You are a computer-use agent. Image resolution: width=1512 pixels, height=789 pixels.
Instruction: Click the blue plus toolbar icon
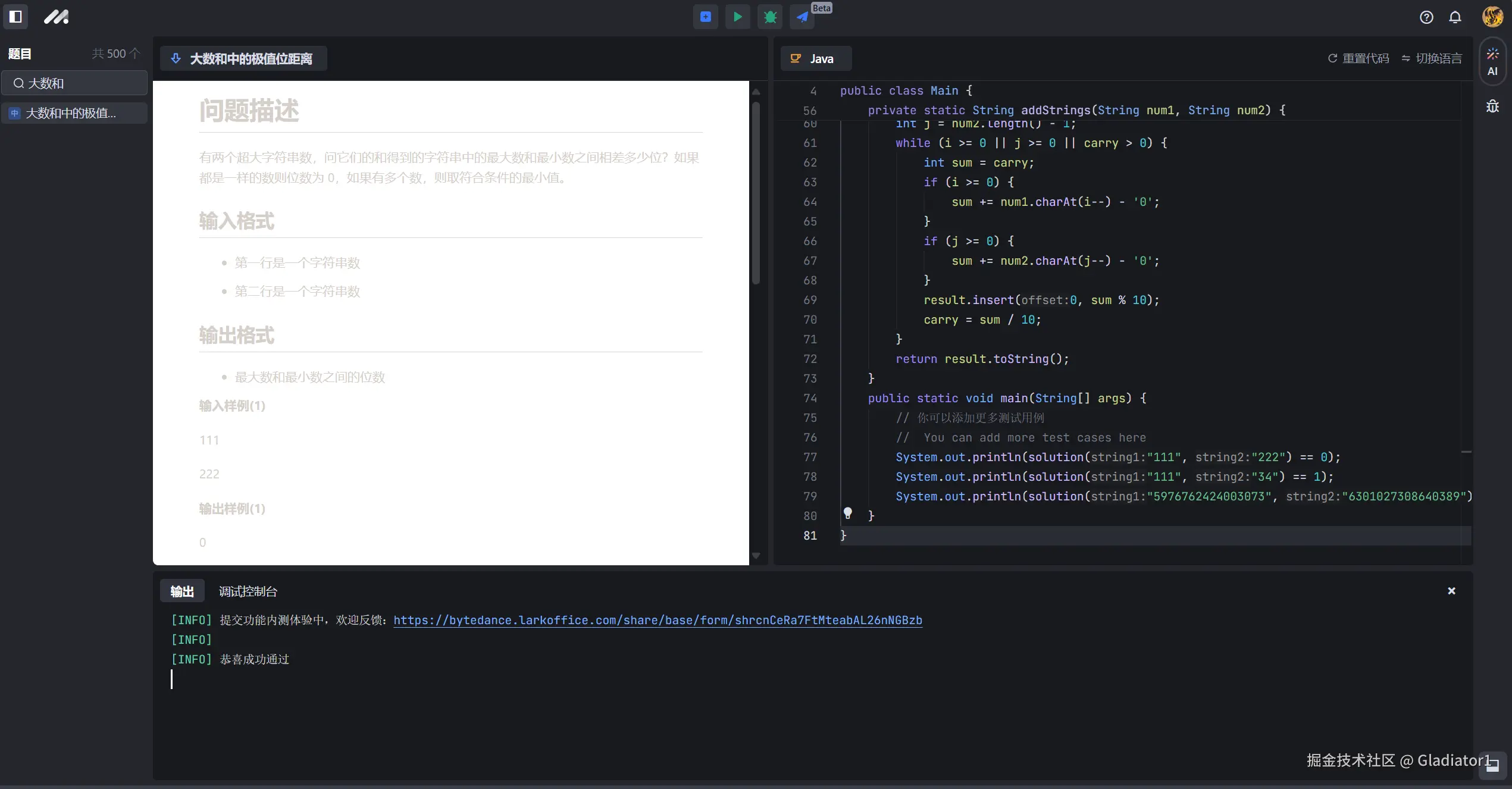coord(705,17)
